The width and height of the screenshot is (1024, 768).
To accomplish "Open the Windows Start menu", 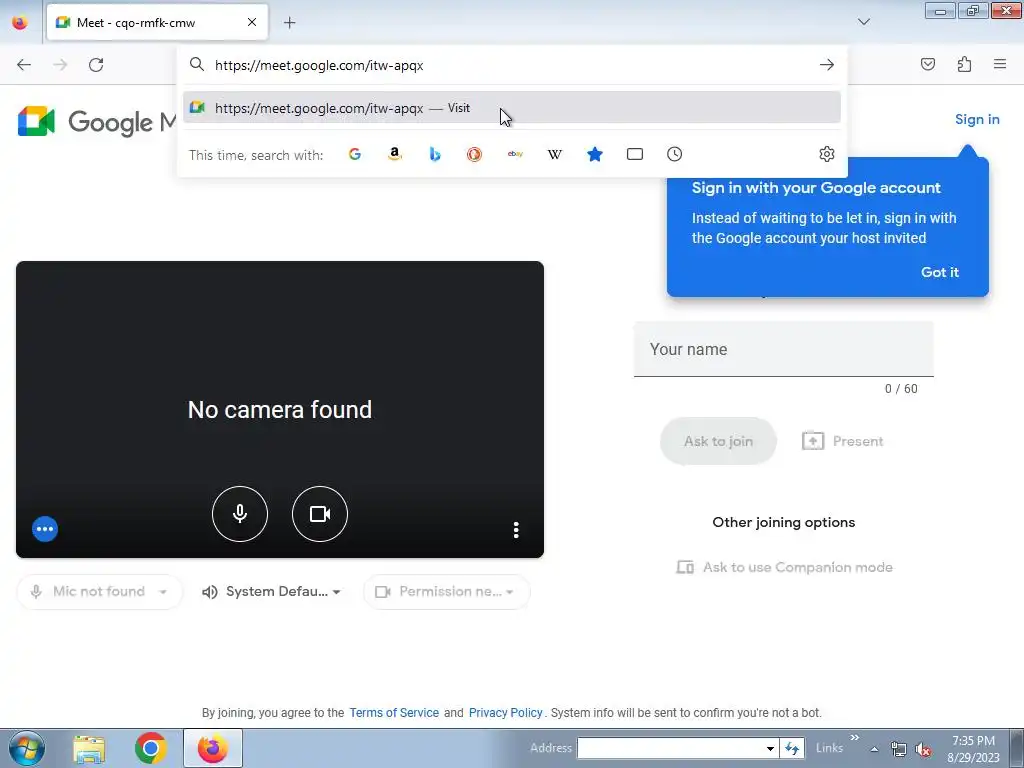I will coord(27,748).
